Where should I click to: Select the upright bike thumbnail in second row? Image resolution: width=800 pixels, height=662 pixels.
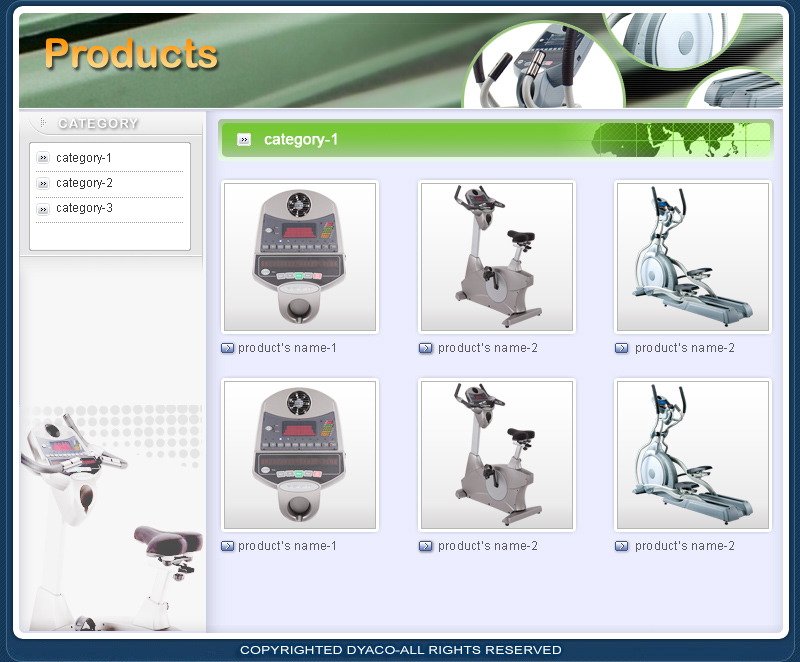pos(497,455)
